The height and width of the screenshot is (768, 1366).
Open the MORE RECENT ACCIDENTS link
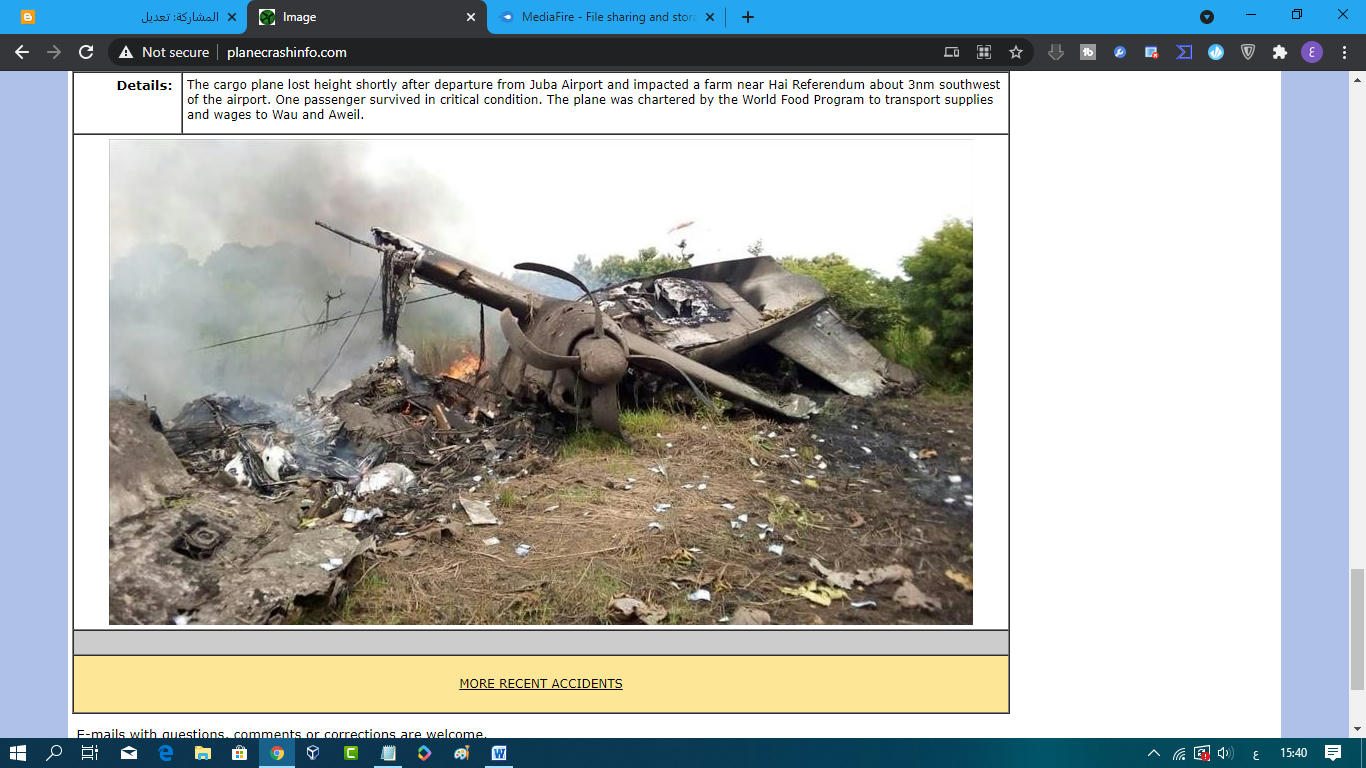[541, 684]
